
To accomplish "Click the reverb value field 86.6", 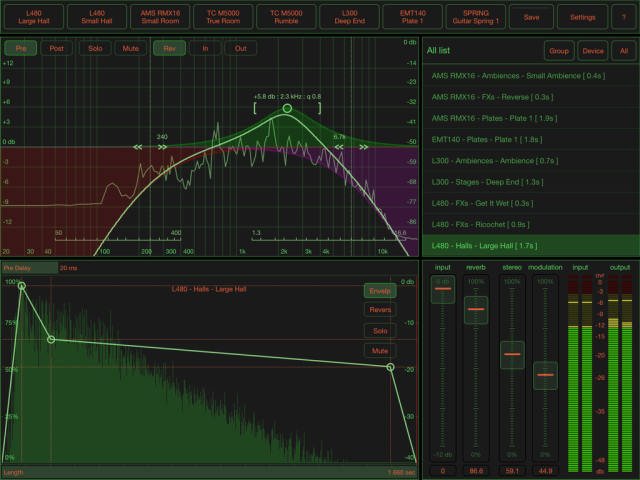I will (x=476, y=471).
